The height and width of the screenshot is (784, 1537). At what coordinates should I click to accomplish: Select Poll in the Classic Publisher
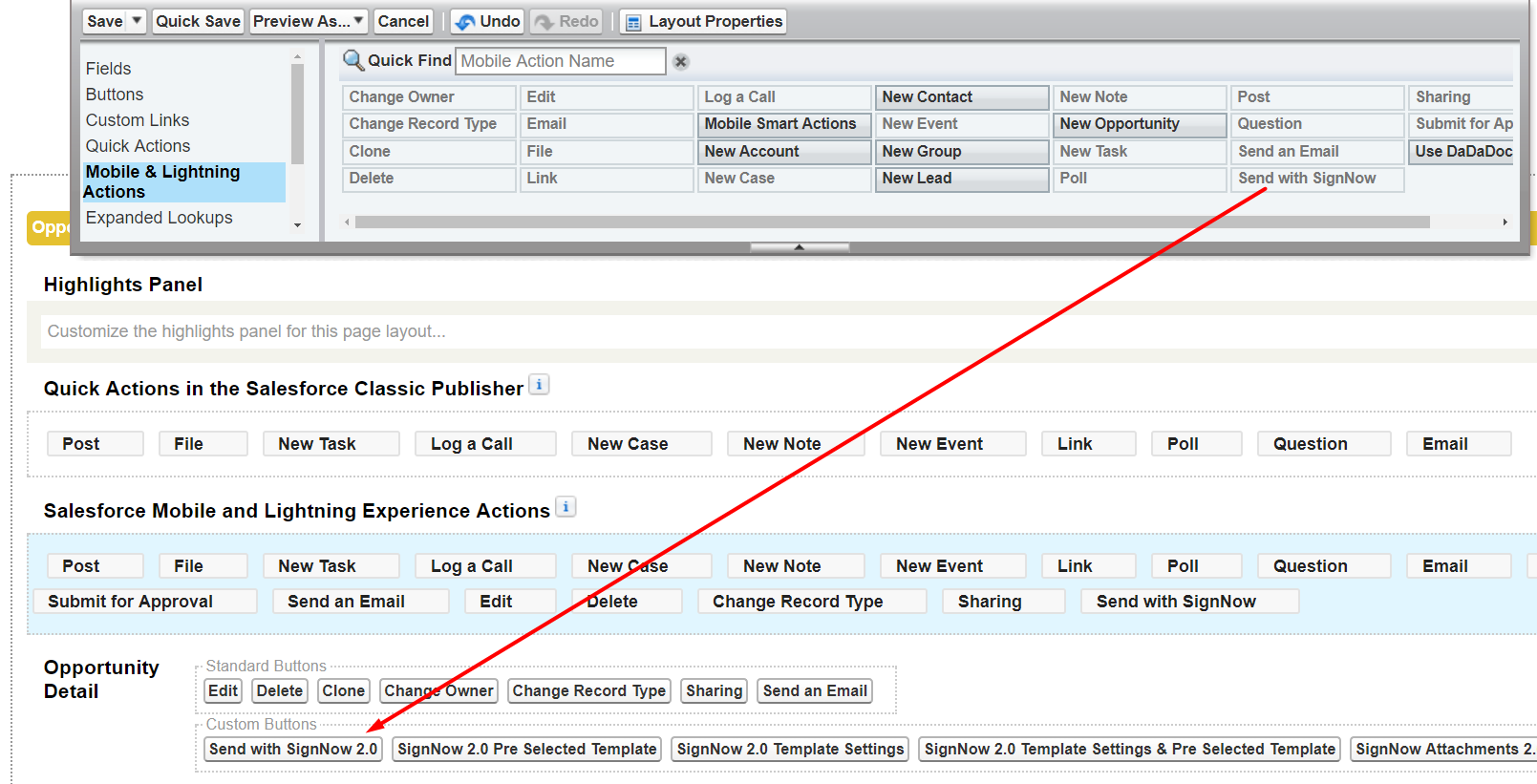1197,444
